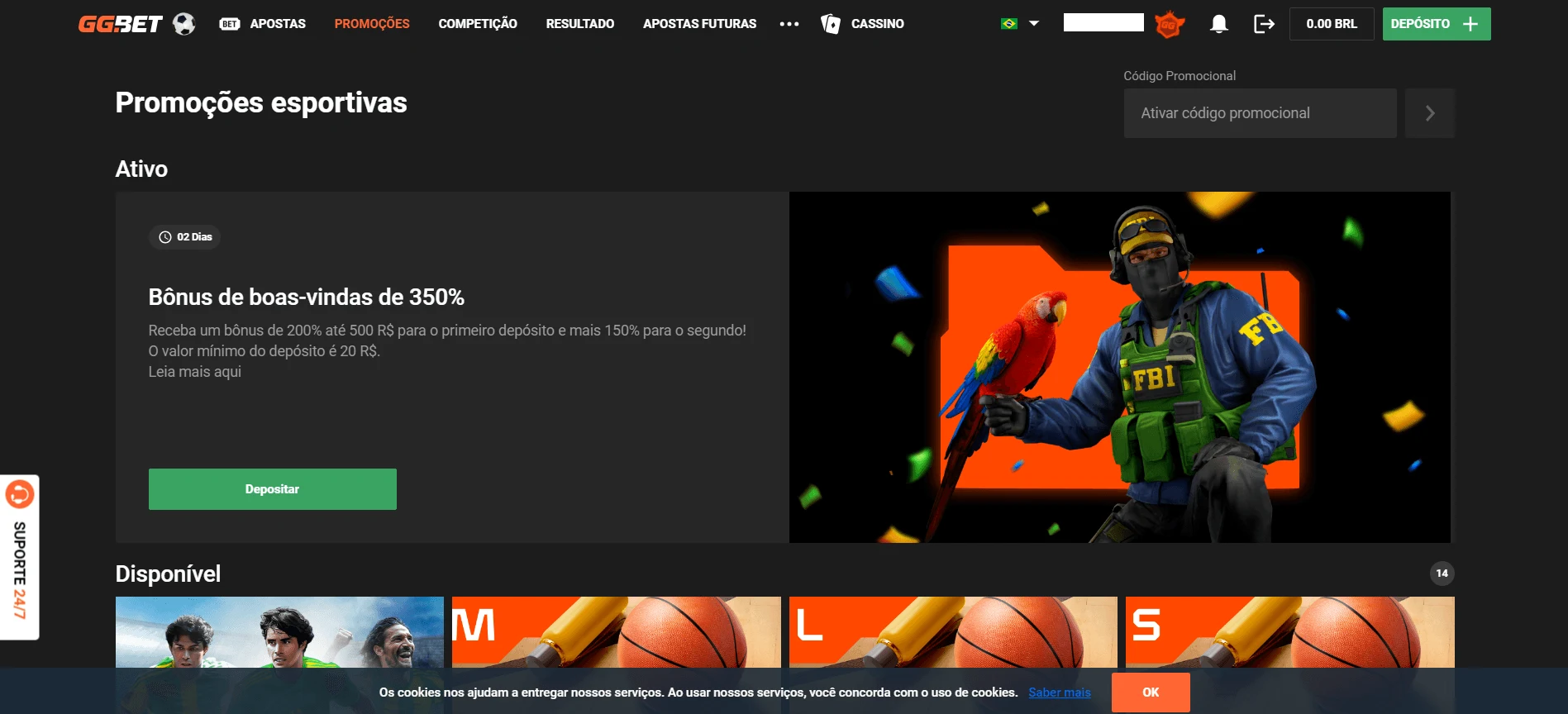Click the casino cards icon
The width and height of the screenshot is (1568, 714).
pyautogui.click(x=830, y=24)
